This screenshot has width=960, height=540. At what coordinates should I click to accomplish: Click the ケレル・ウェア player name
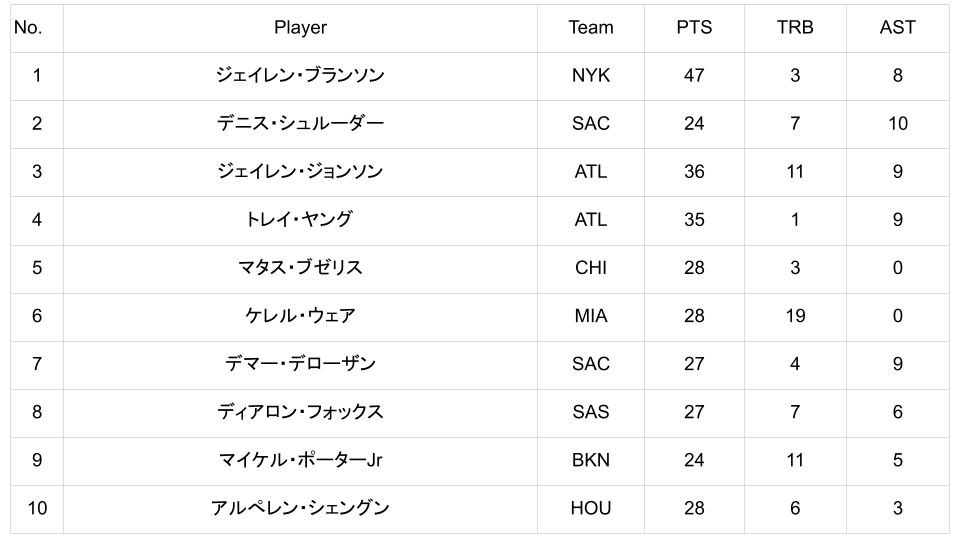pyautogui.click(x=300, y=316)
